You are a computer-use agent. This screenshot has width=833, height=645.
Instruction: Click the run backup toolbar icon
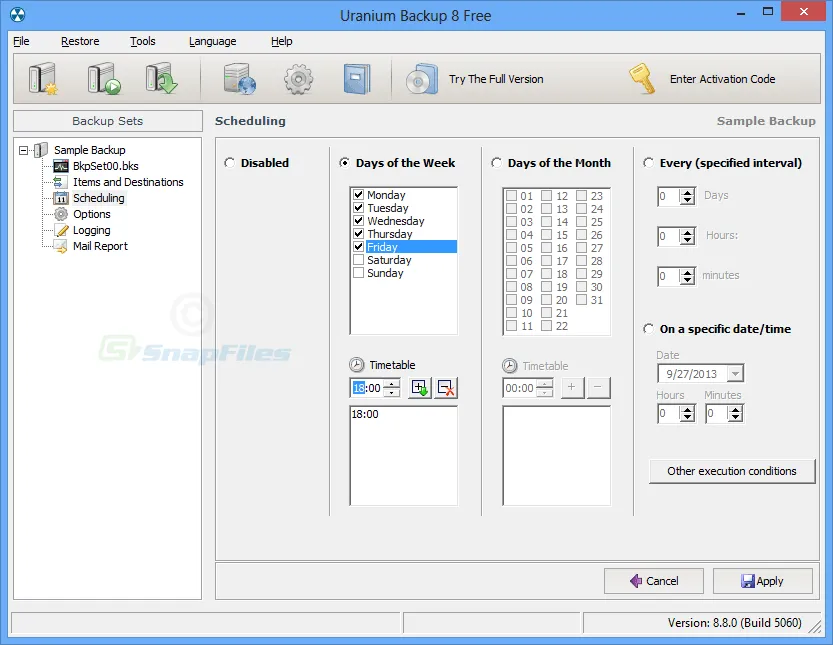coord(102,79)
